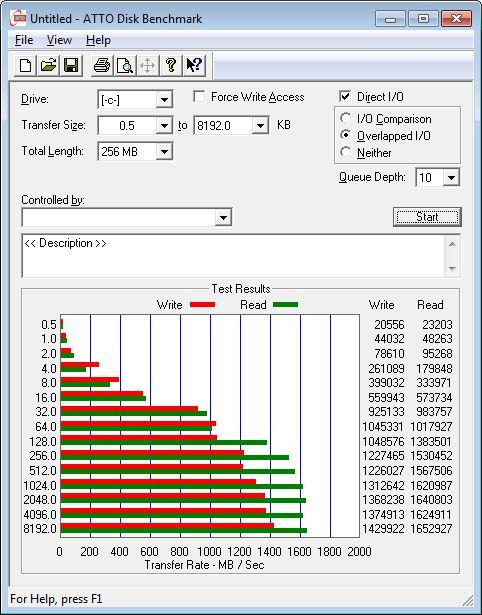
Task: Select the Overlapped I/O radio button
Action: [346, 135]
